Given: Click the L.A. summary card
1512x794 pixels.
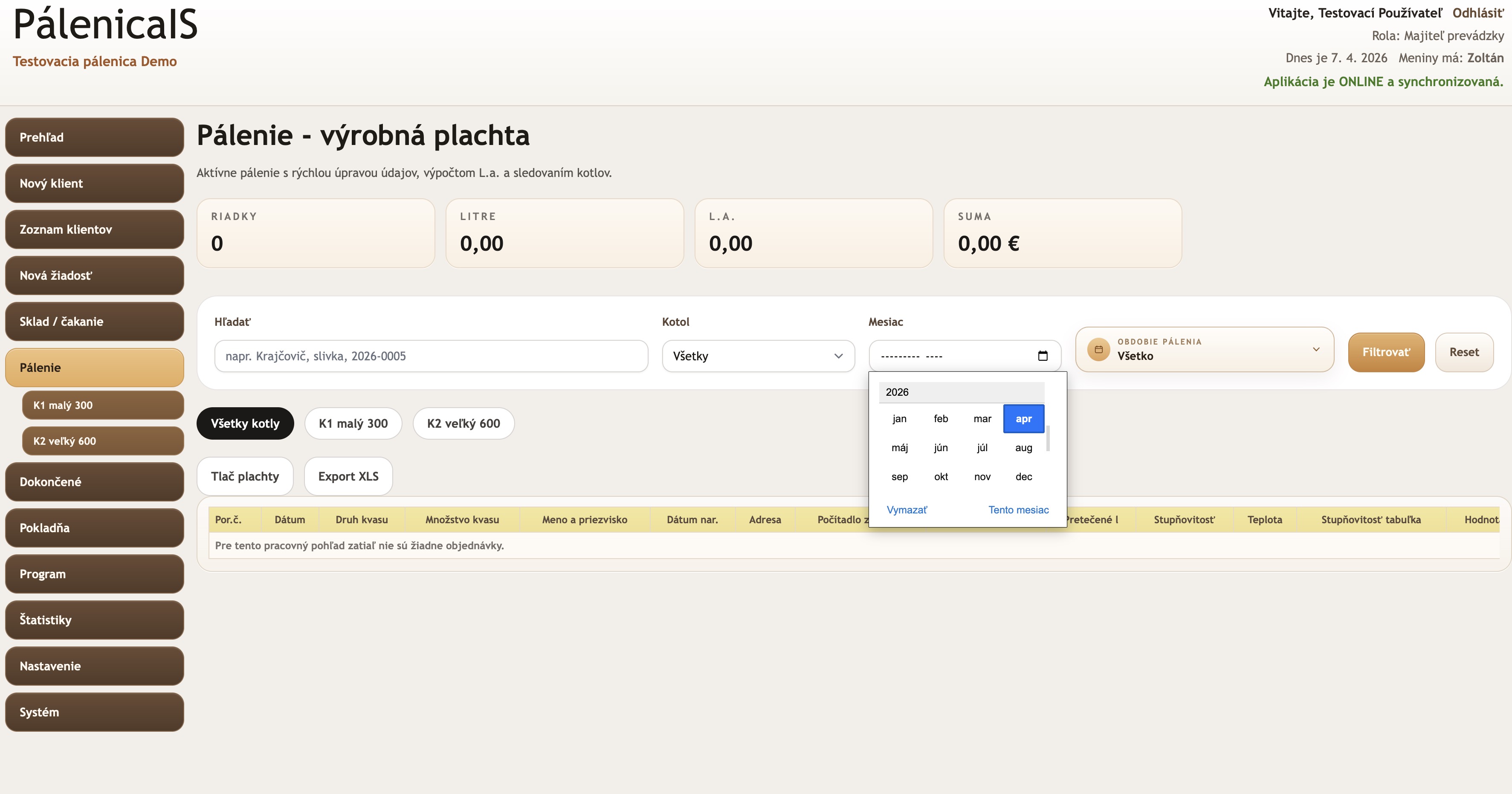Looking at the screenshot, I should [x=814, y=233].
